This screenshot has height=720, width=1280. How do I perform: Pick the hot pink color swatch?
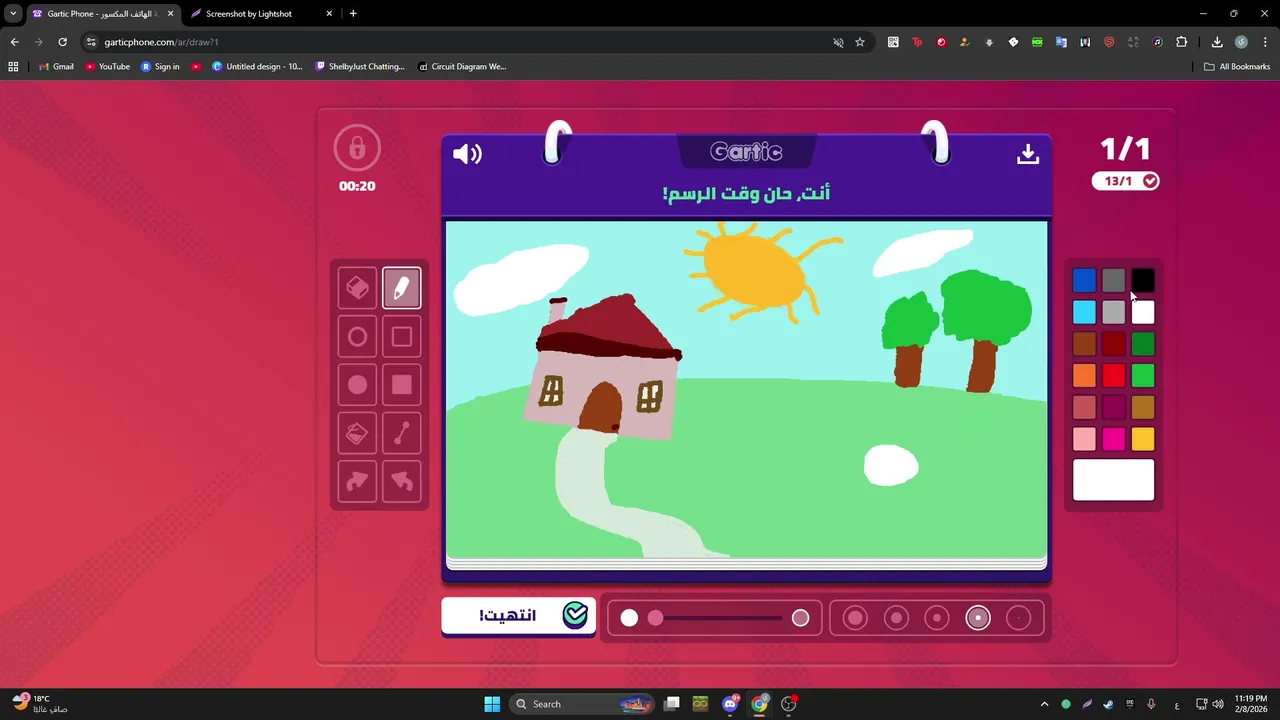coord(1113,438)
